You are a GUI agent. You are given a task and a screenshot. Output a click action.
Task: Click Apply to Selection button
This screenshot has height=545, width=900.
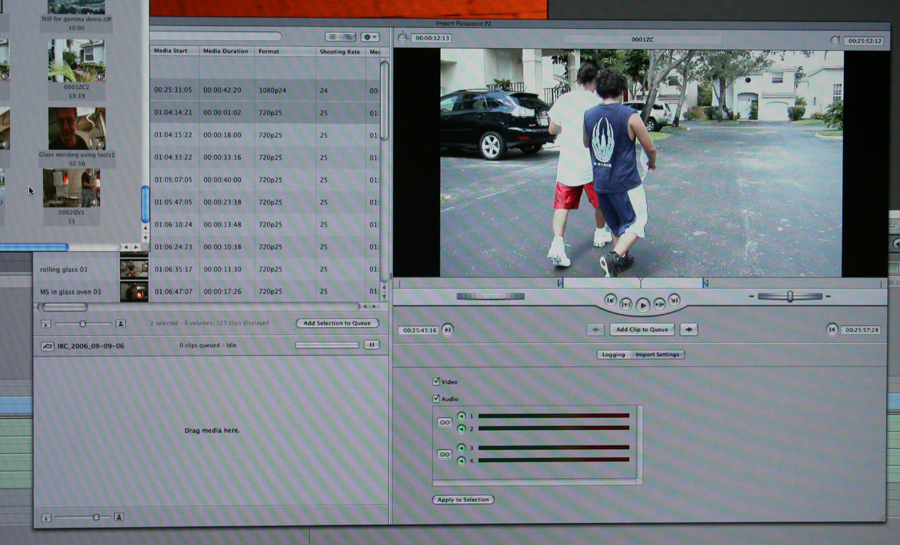pos(463,500)
